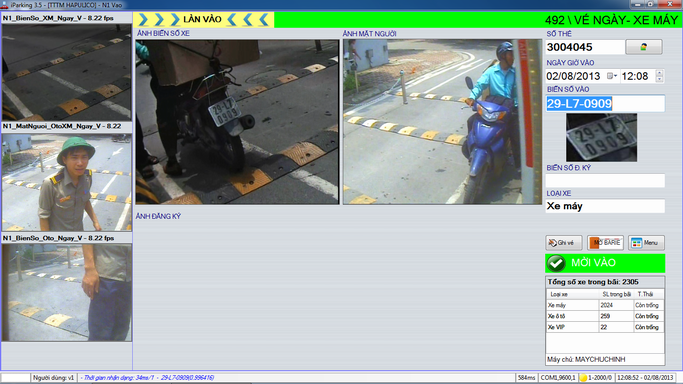The image size is (683, 384).
Task: Click the left-pointing arrows after LÀN VÀO
Action: 248,19
